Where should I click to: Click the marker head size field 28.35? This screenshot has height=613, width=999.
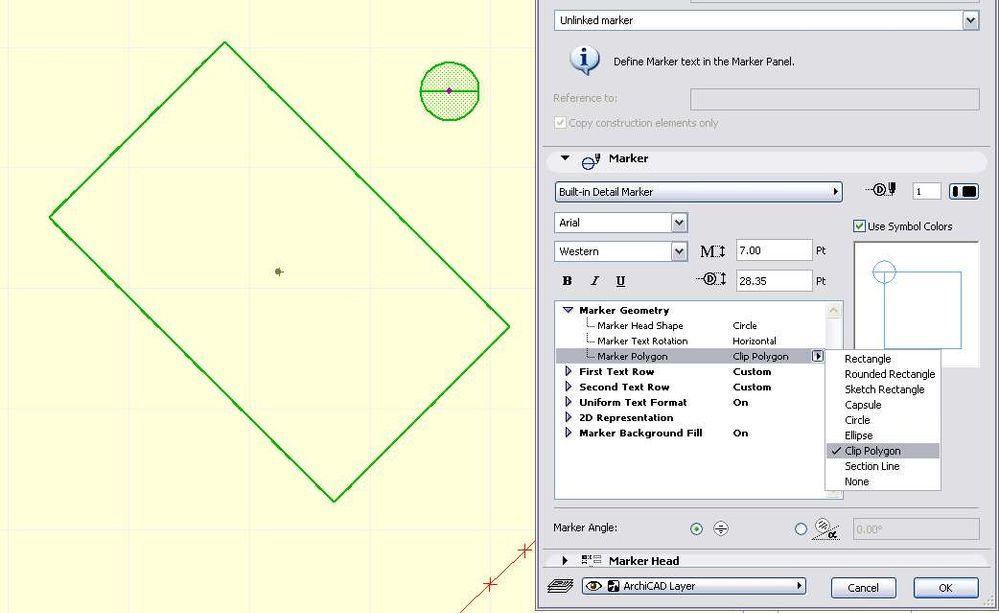point(774,280)
